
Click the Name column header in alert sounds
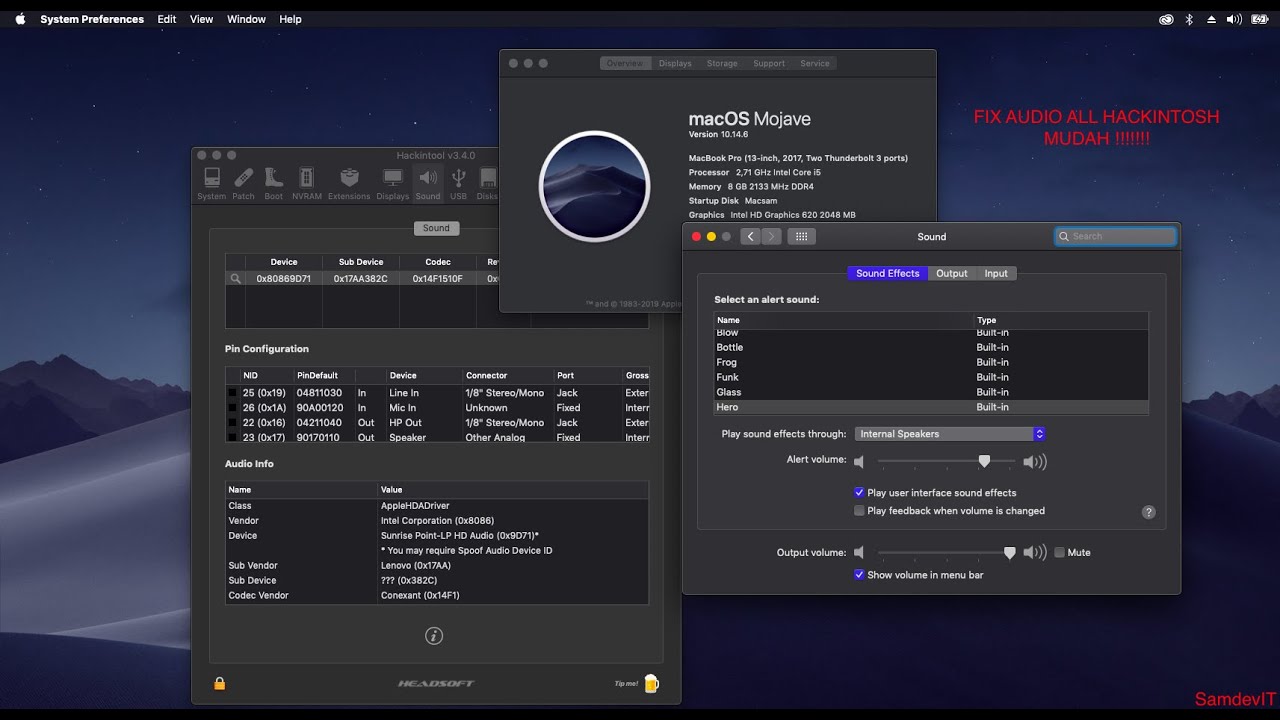point(844,320)
